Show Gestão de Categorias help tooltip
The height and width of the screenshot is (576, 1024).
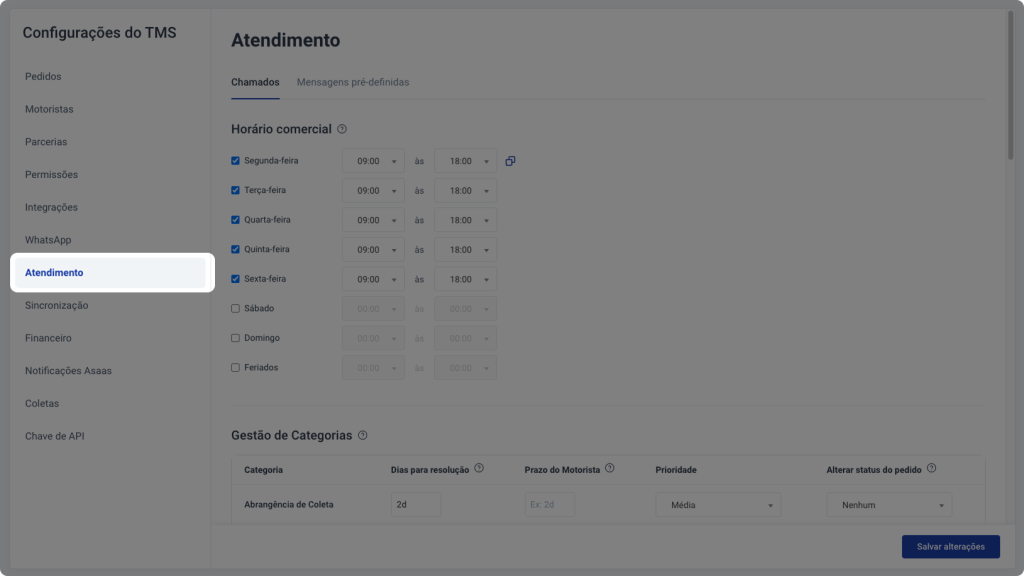362,436
